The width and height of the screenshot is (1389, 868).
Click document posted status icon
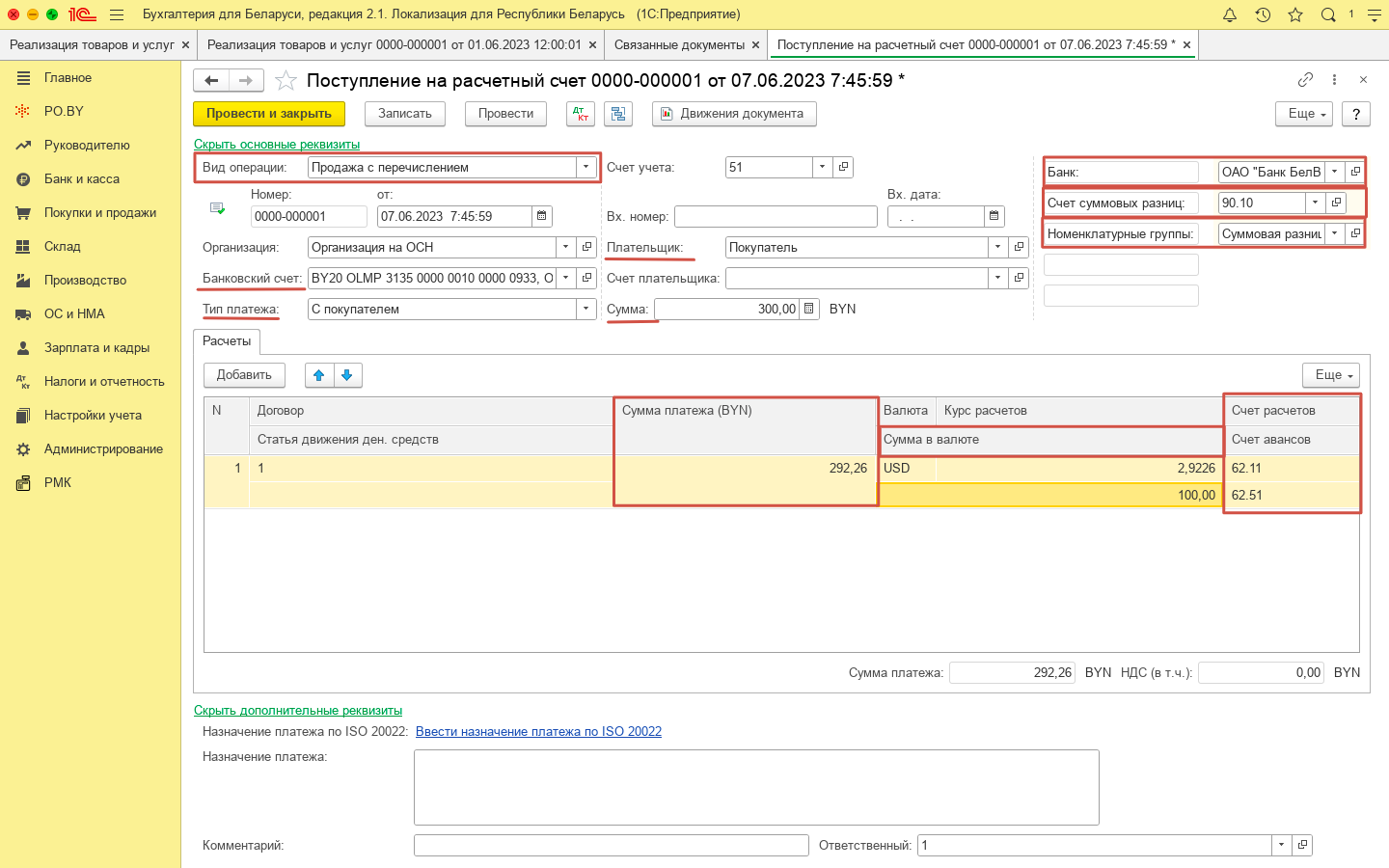pos(217,208)
